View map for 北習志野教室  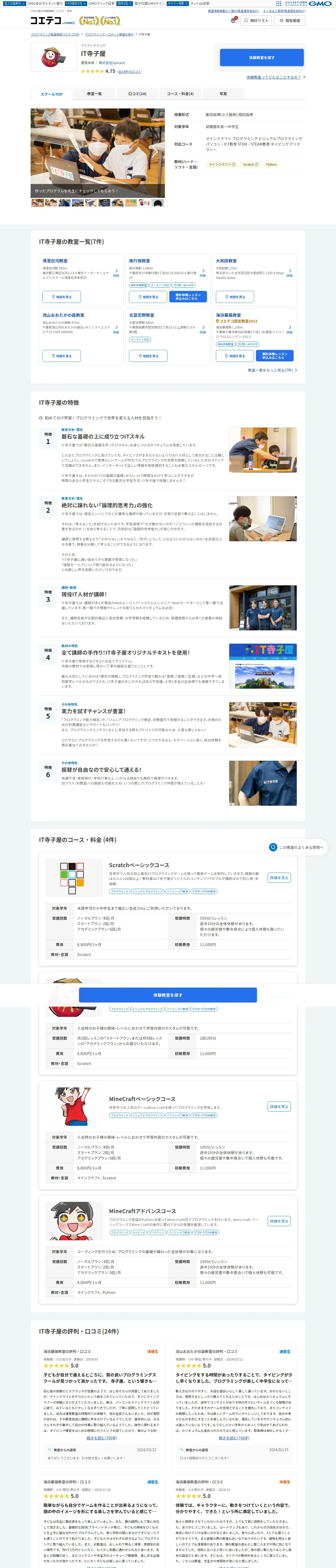tap(148, 356)
